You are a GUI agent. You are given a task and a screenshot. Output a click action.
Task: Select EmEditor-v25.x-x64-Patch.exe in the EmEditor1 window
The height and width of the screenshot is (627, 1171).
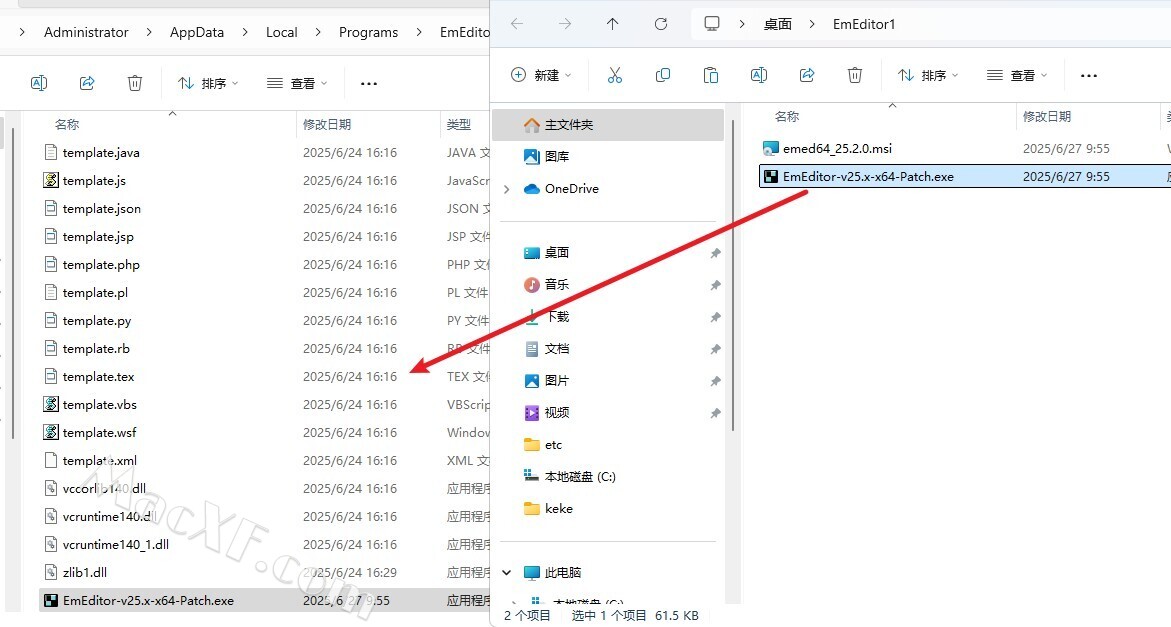click(x=965, y=177)
